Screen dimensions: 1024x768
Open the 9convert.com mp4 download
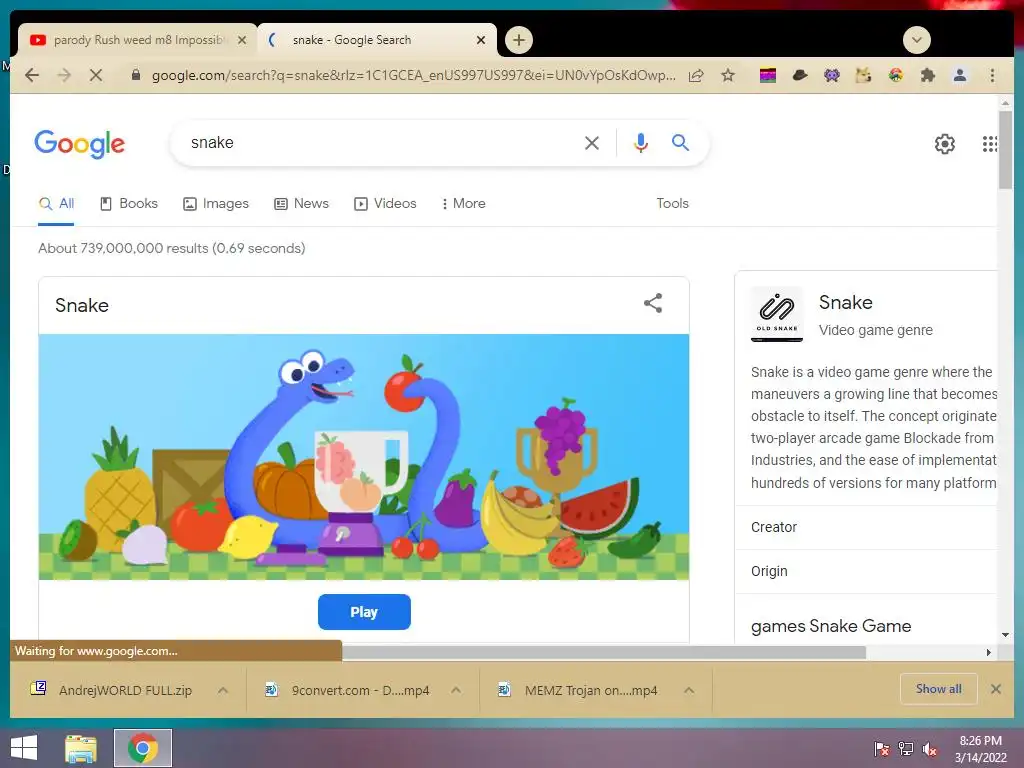[349, 690]
